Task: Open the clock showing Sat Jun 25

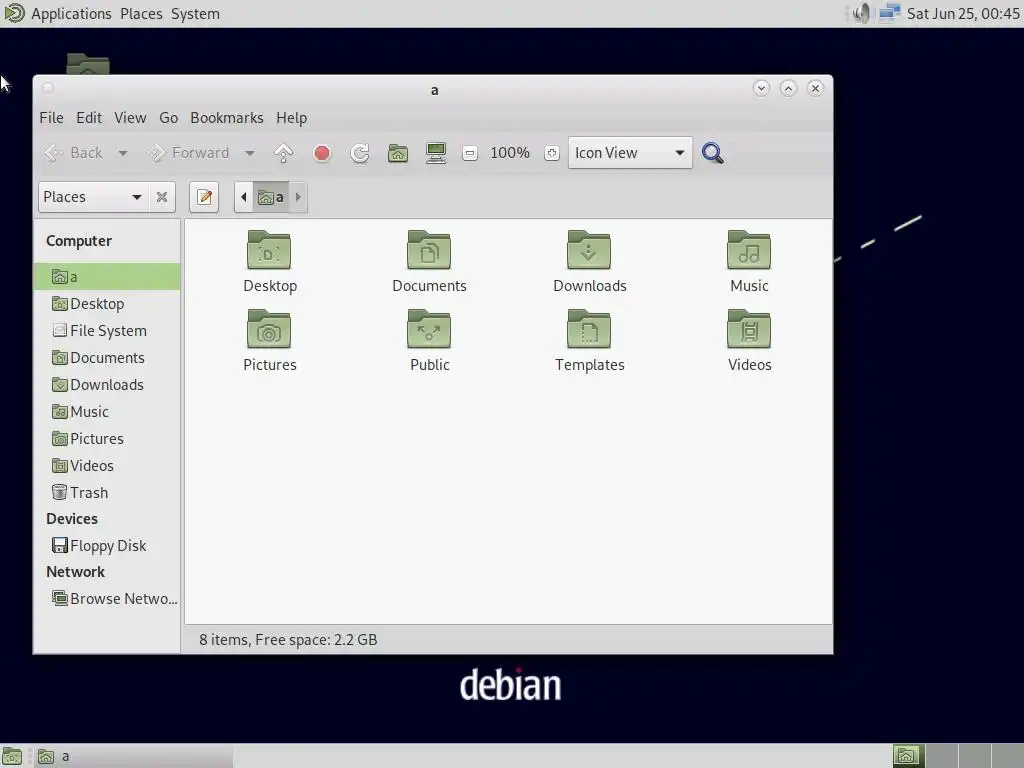Action: (963, 13)
